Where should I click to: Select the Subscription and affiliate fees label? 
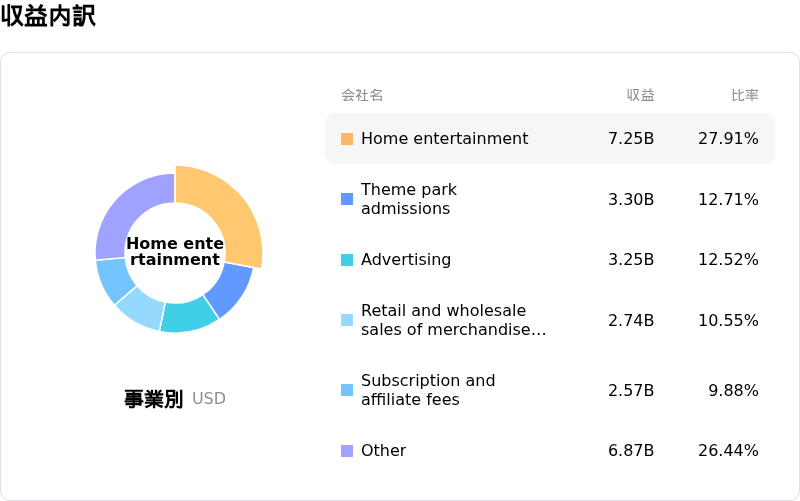coord(428,390)
